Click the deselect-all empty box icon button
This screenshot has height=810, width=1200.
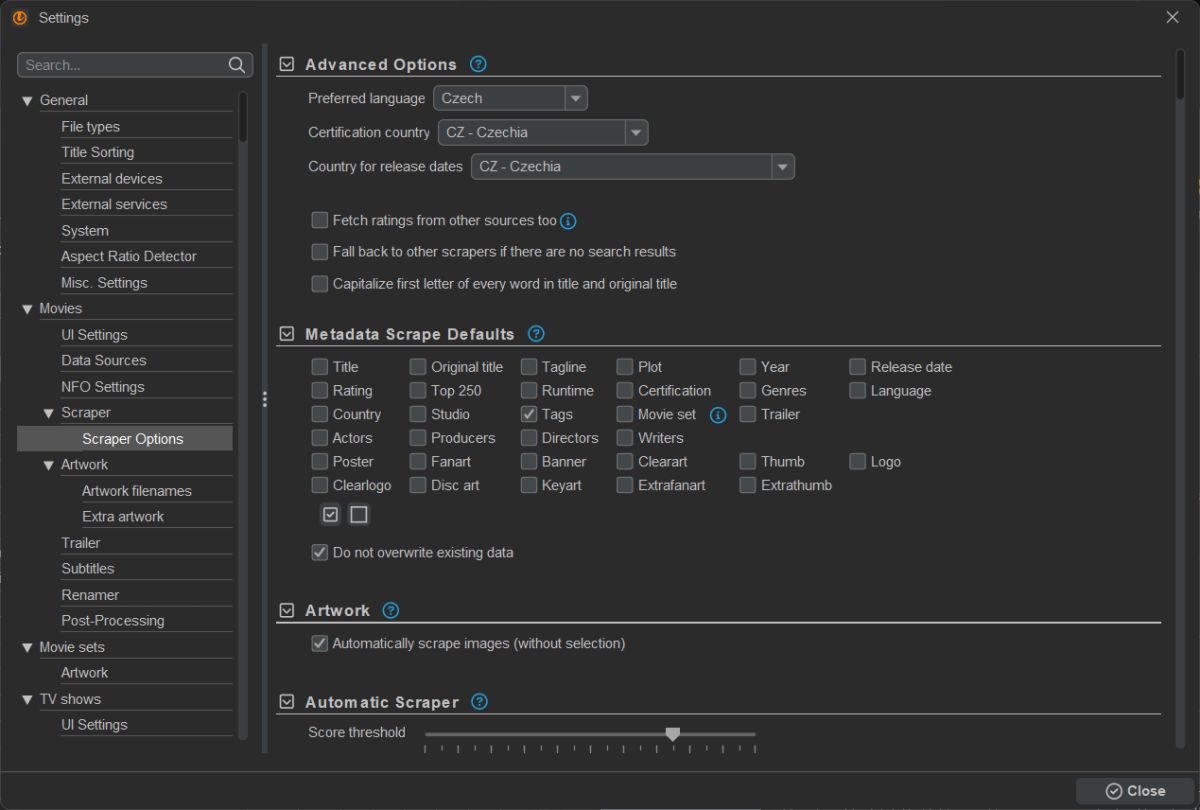point(359,515)
